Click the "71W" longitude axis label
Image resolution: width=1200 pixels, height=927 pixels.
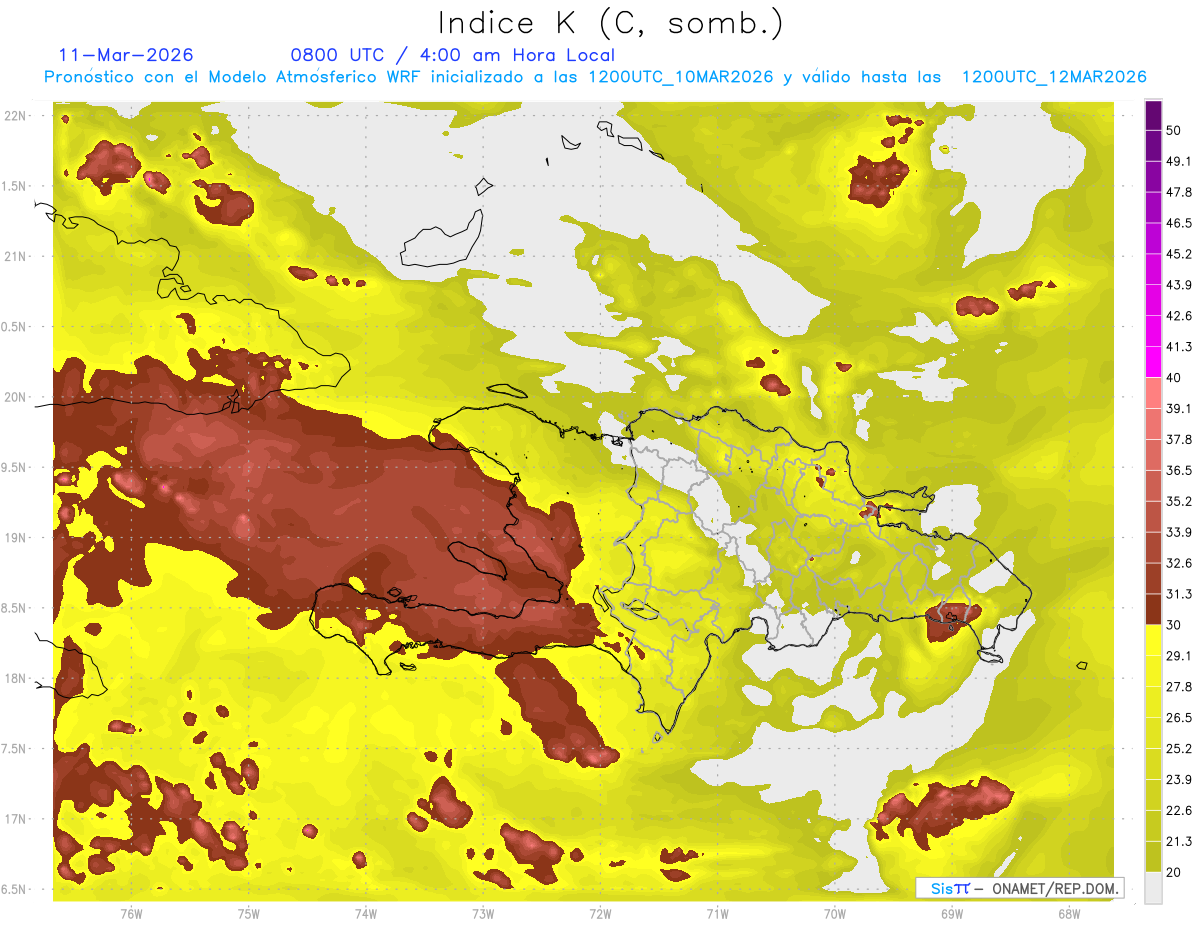coord(717,915)
